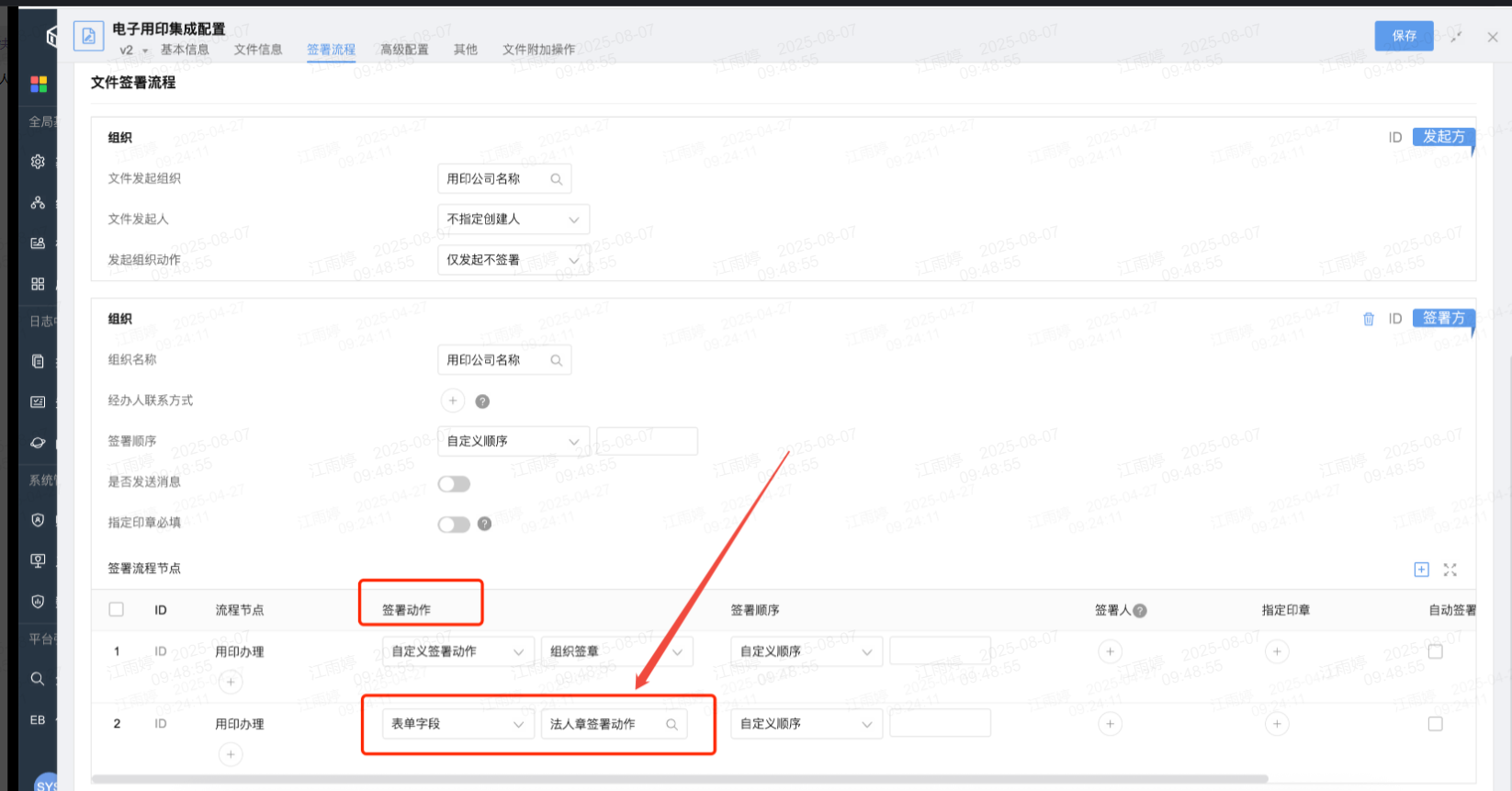Screen dimensions: 1512x791
Task: Click the 保存 button
Action: [x=1404, y=36]
